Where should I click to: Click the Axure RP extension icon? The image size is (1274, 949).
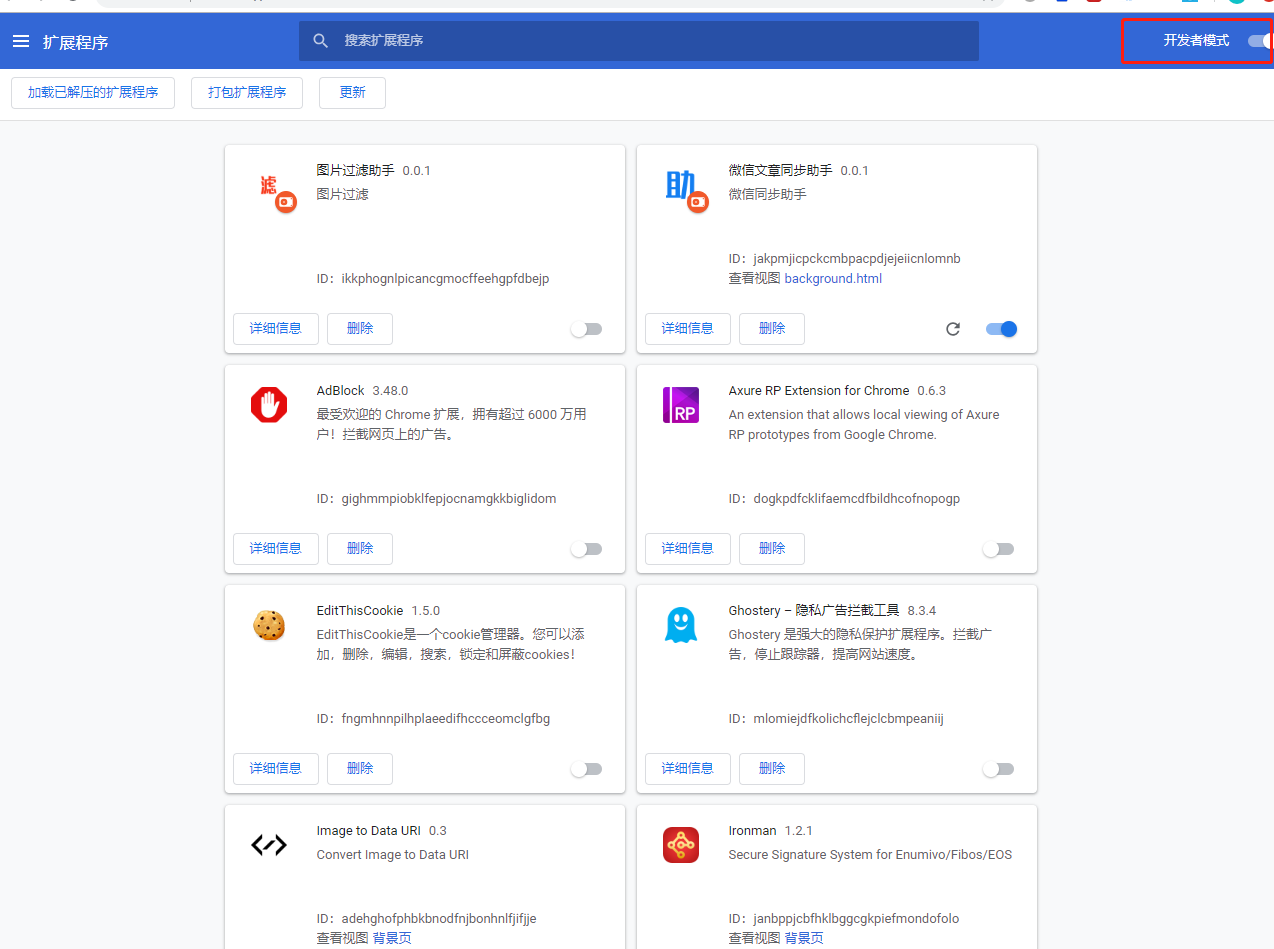coord(681,405)
